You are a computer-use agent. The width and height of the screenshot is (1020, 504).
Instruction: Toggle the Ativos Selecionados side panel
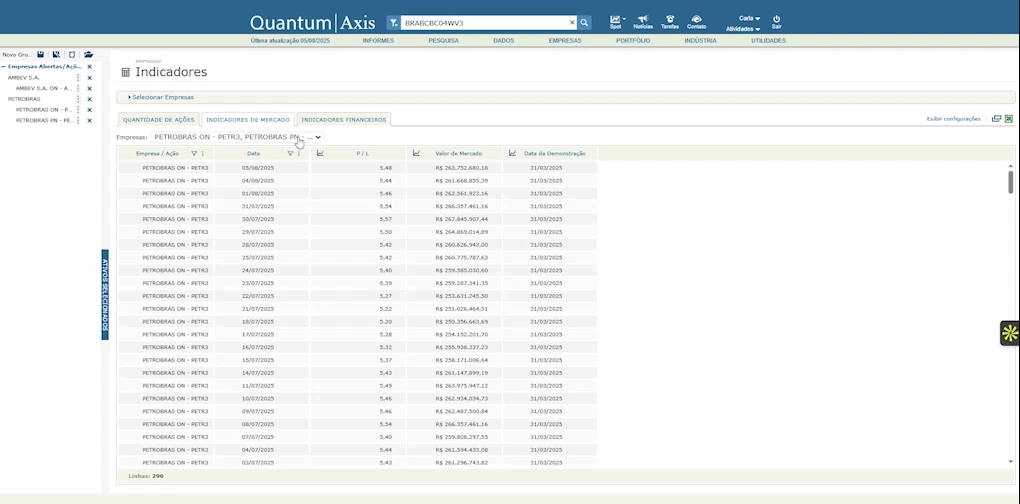coord(105,295)
